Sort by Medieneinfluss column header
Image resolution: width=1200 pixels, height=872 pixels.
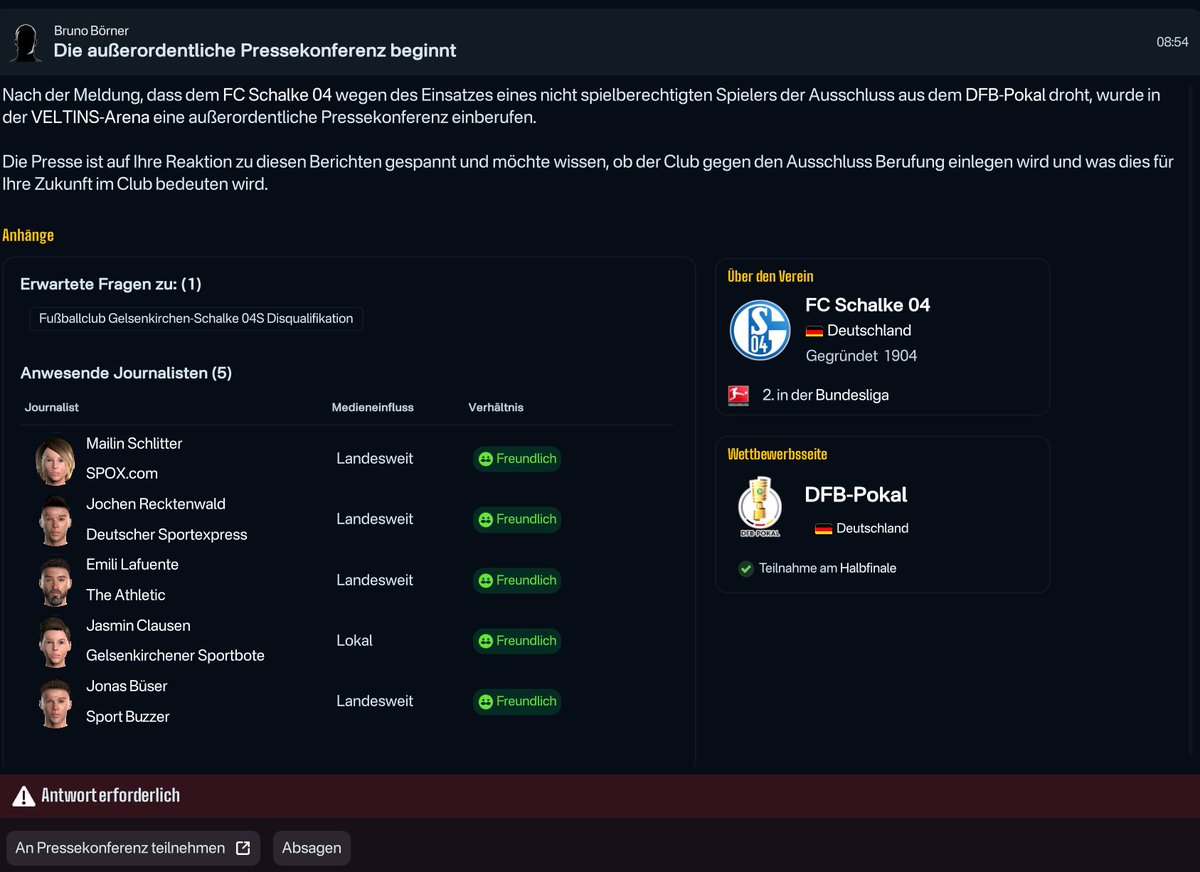pyautogui.click(x=373, y=408)
